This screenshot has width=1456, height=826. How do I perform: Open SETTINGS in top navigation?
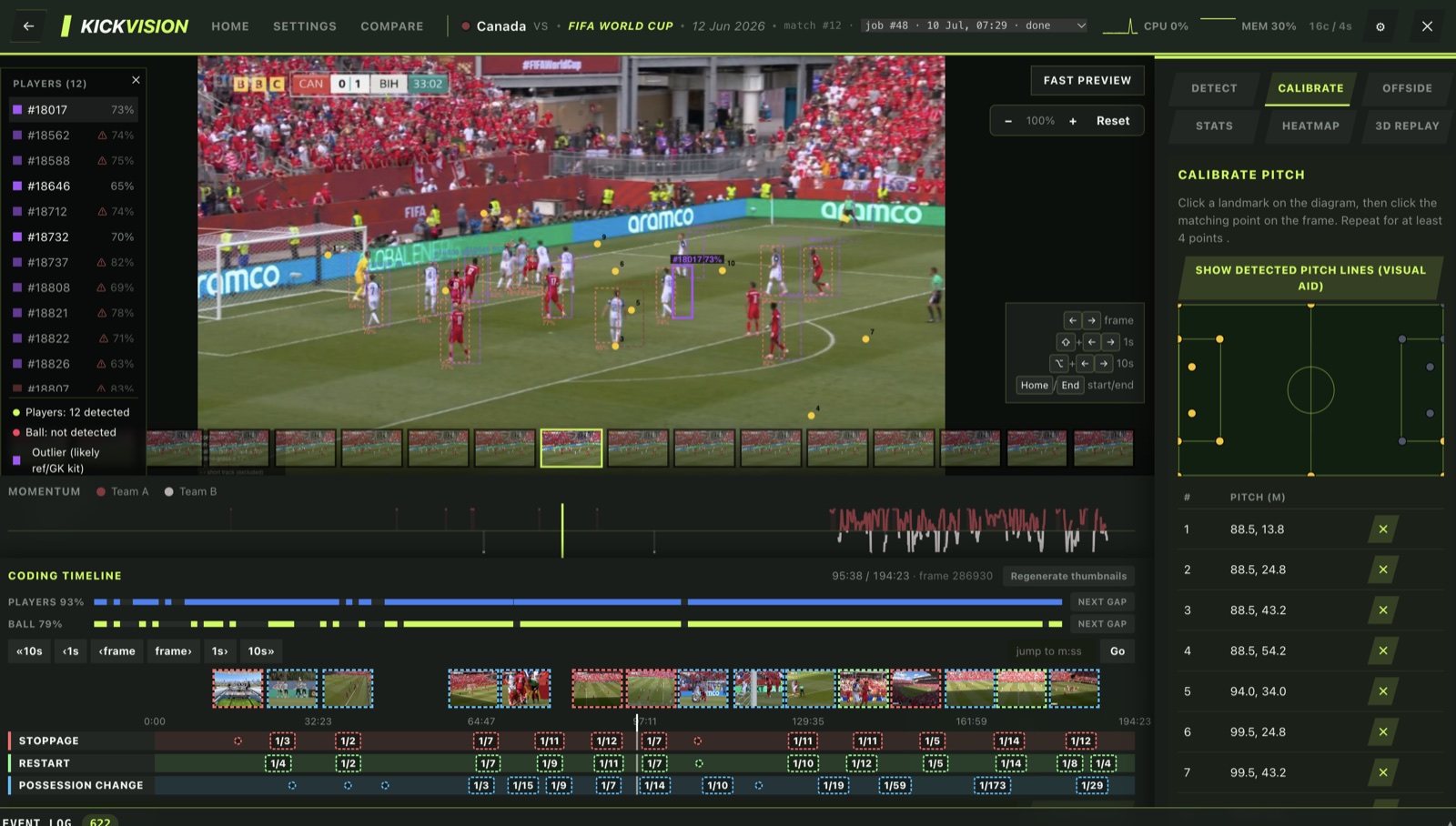305,26
